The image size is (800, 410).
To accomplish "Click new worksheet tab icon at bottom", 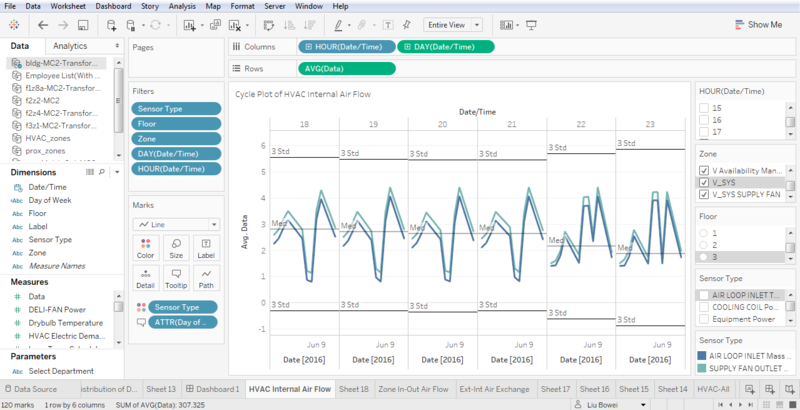I will click(750, 389).
